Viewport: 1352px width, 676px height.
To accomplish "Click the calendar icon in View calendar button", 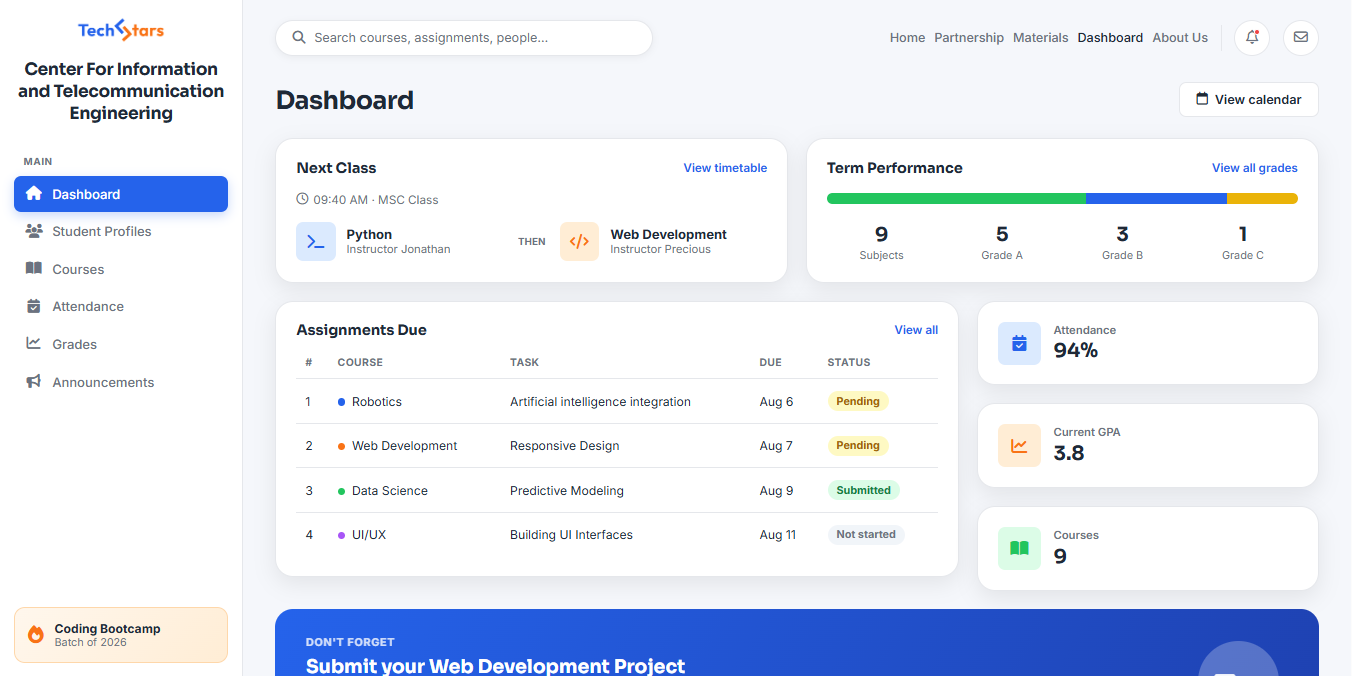I will [x=1202, y=99].
